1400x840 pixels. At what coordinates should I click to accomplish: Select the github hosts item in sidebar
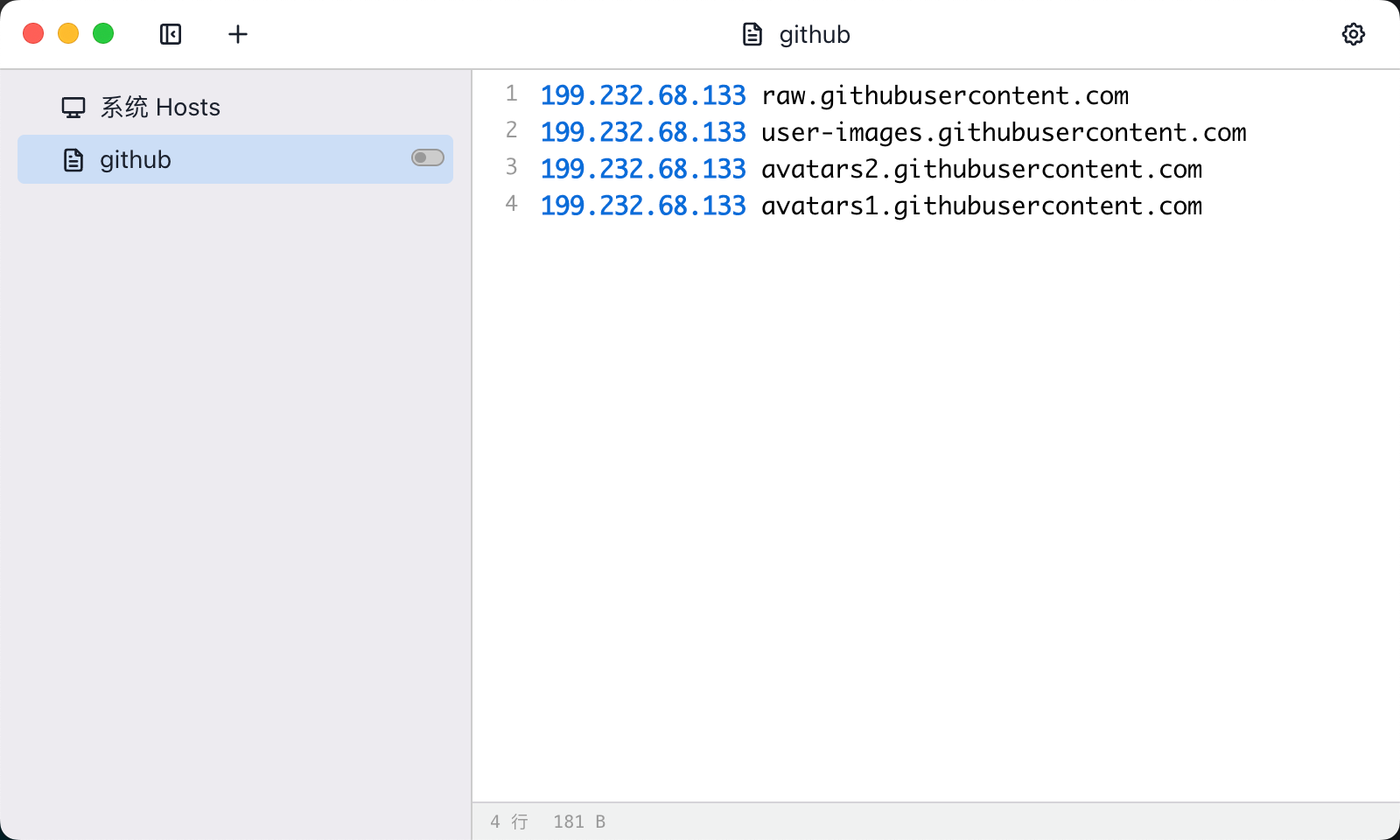click(235, 159)
